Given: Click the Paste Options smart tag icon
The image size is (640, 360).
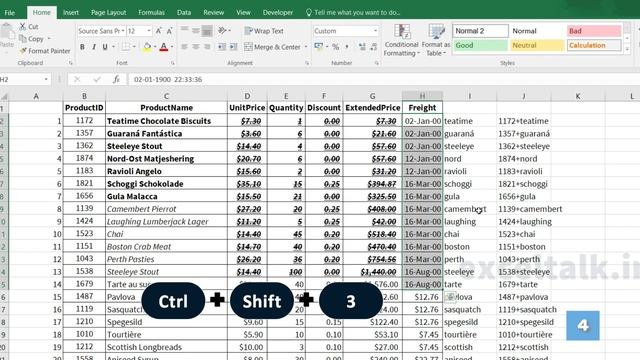Looking at the screenshot, I should [450, 297].
